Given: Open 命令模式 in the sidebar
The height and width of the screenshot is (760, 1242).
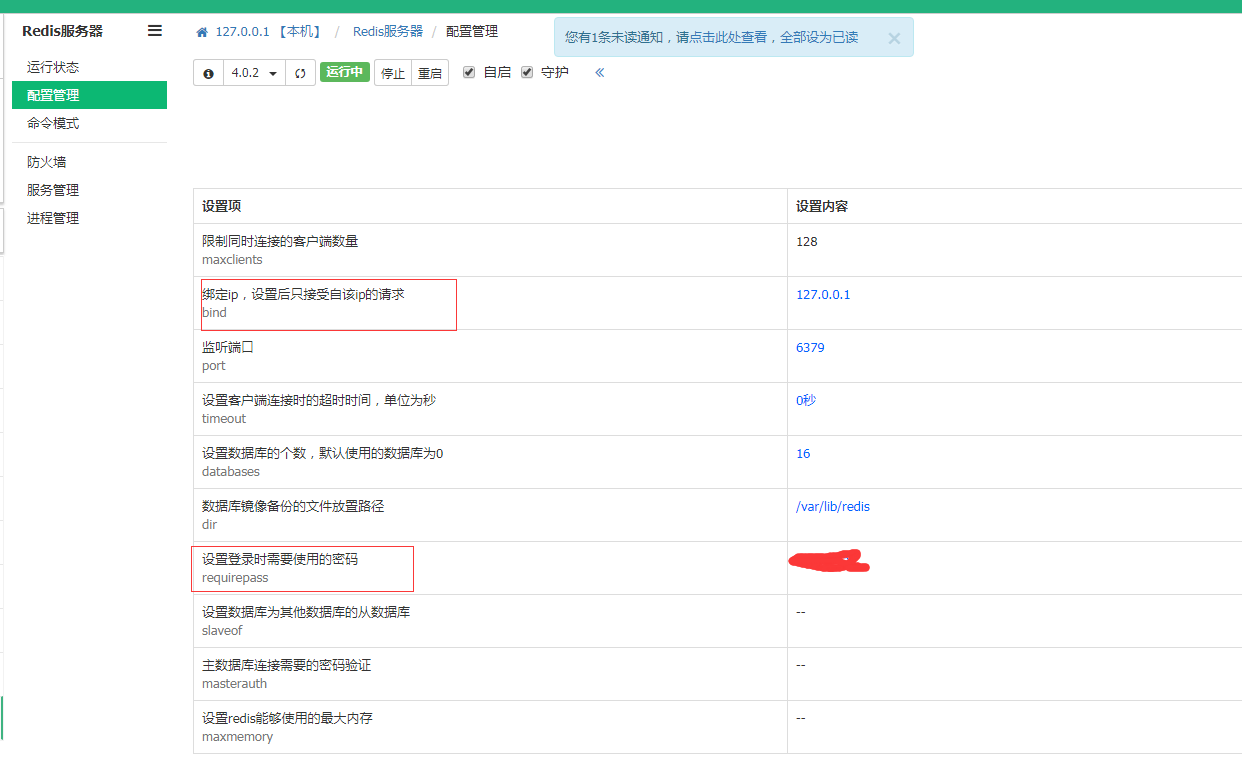Looking at the screenshot, I should pos(89,123).
